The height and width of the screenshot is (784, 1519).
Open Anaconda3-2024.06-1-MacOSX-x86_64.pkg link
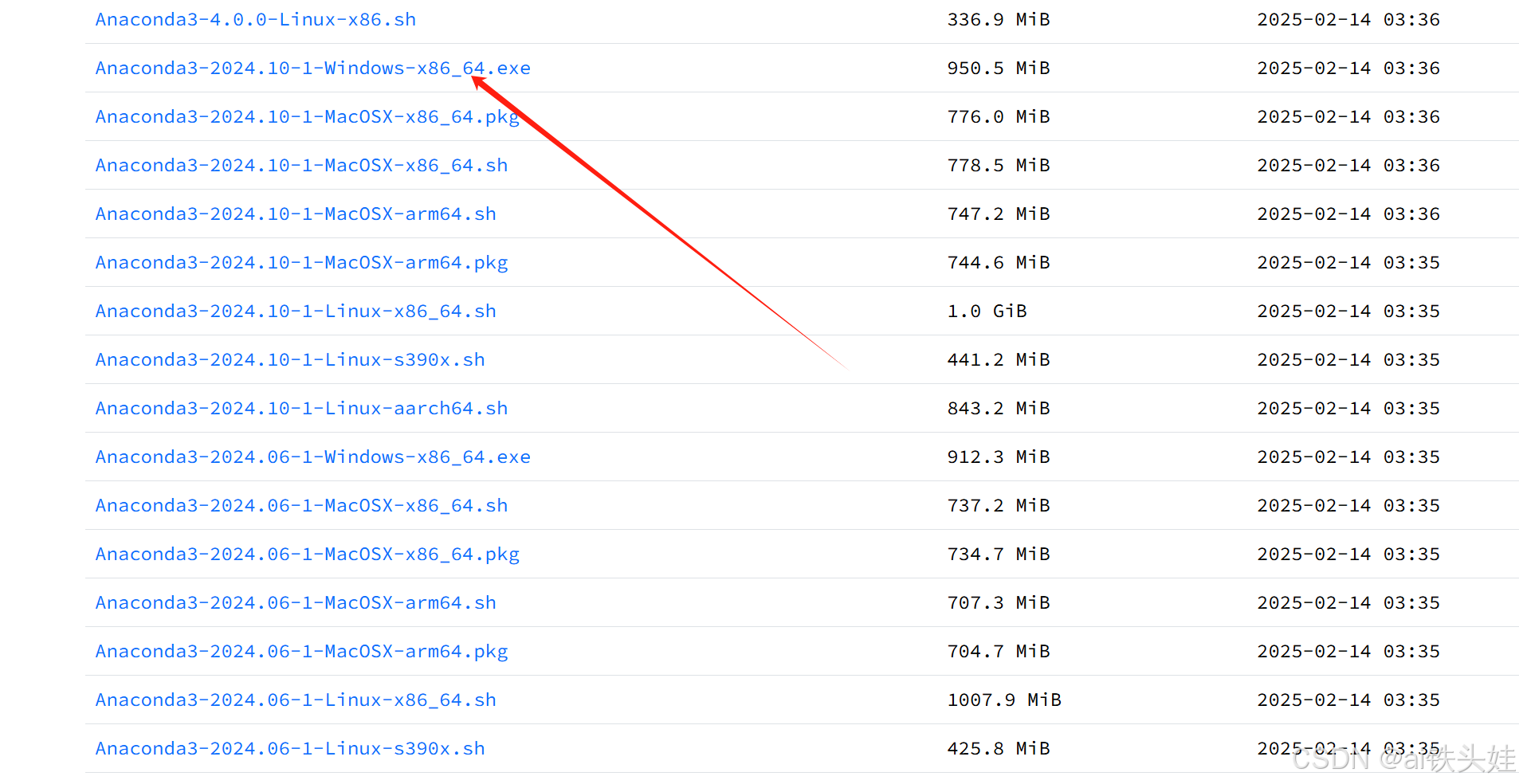[308, 555]
